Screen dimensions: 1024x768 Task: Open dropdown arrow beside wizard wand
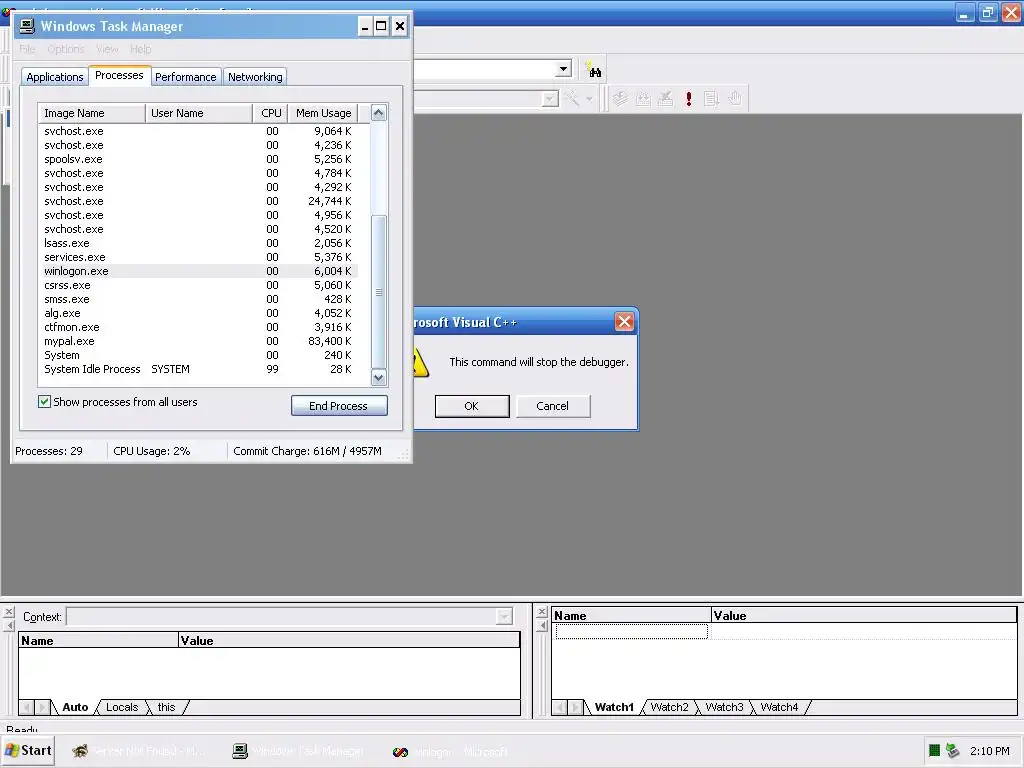(589, 99)
